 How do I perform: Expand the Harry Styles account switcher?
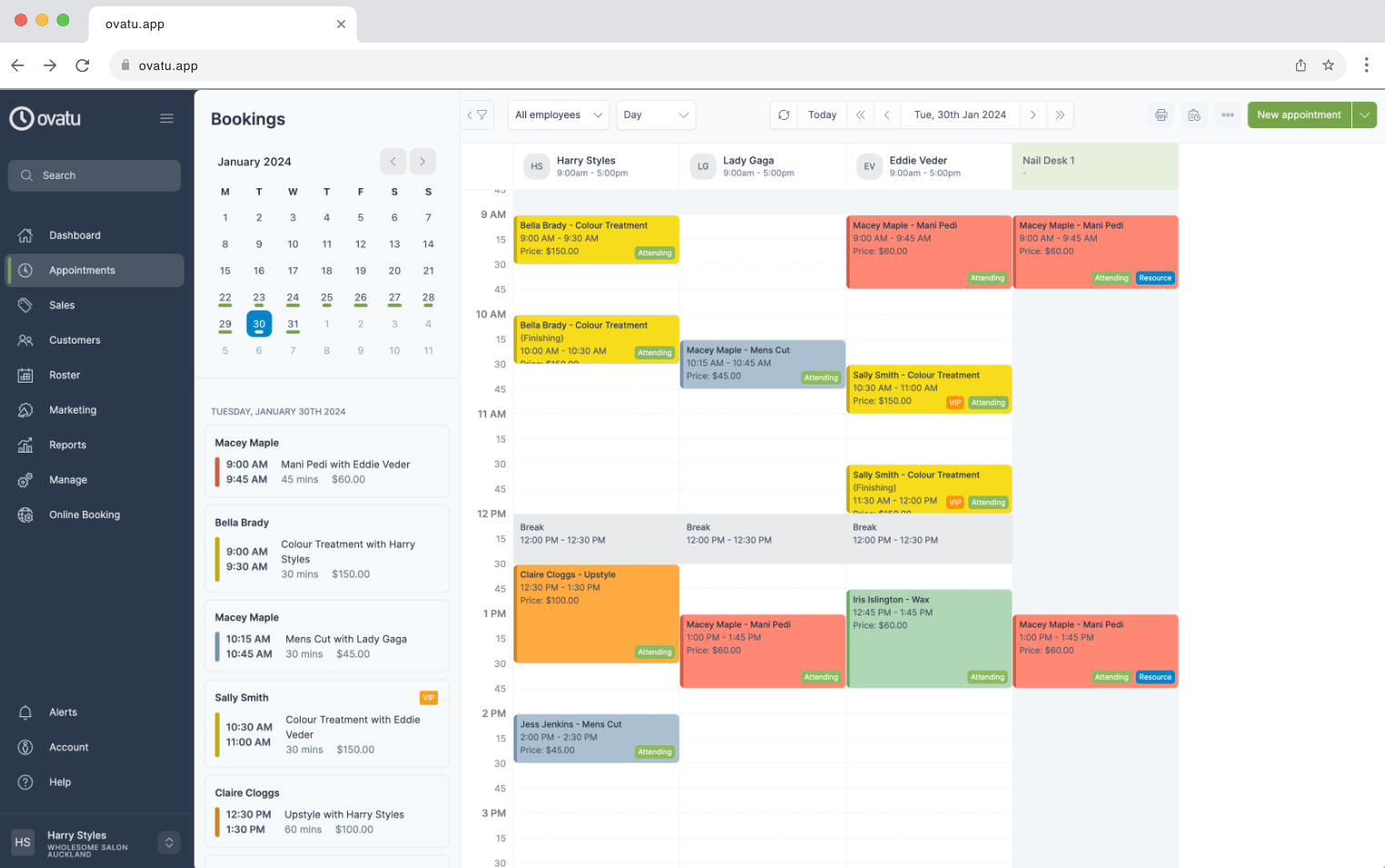[x=169, y=843]
